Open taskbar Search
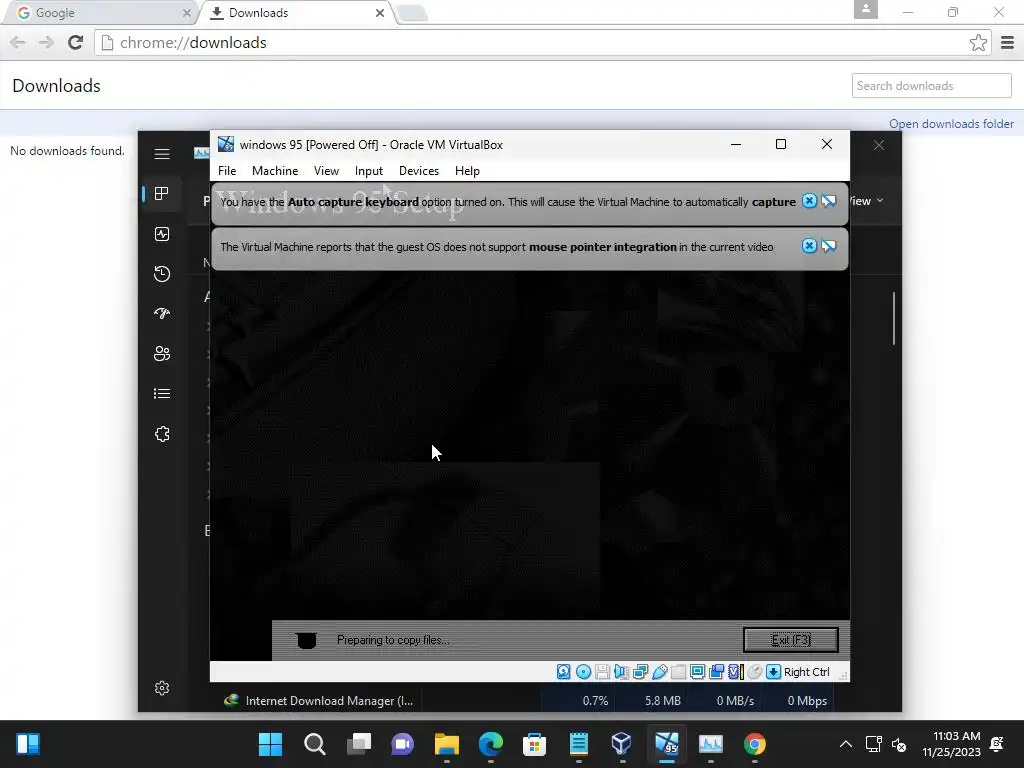 (x=314, y=744)
